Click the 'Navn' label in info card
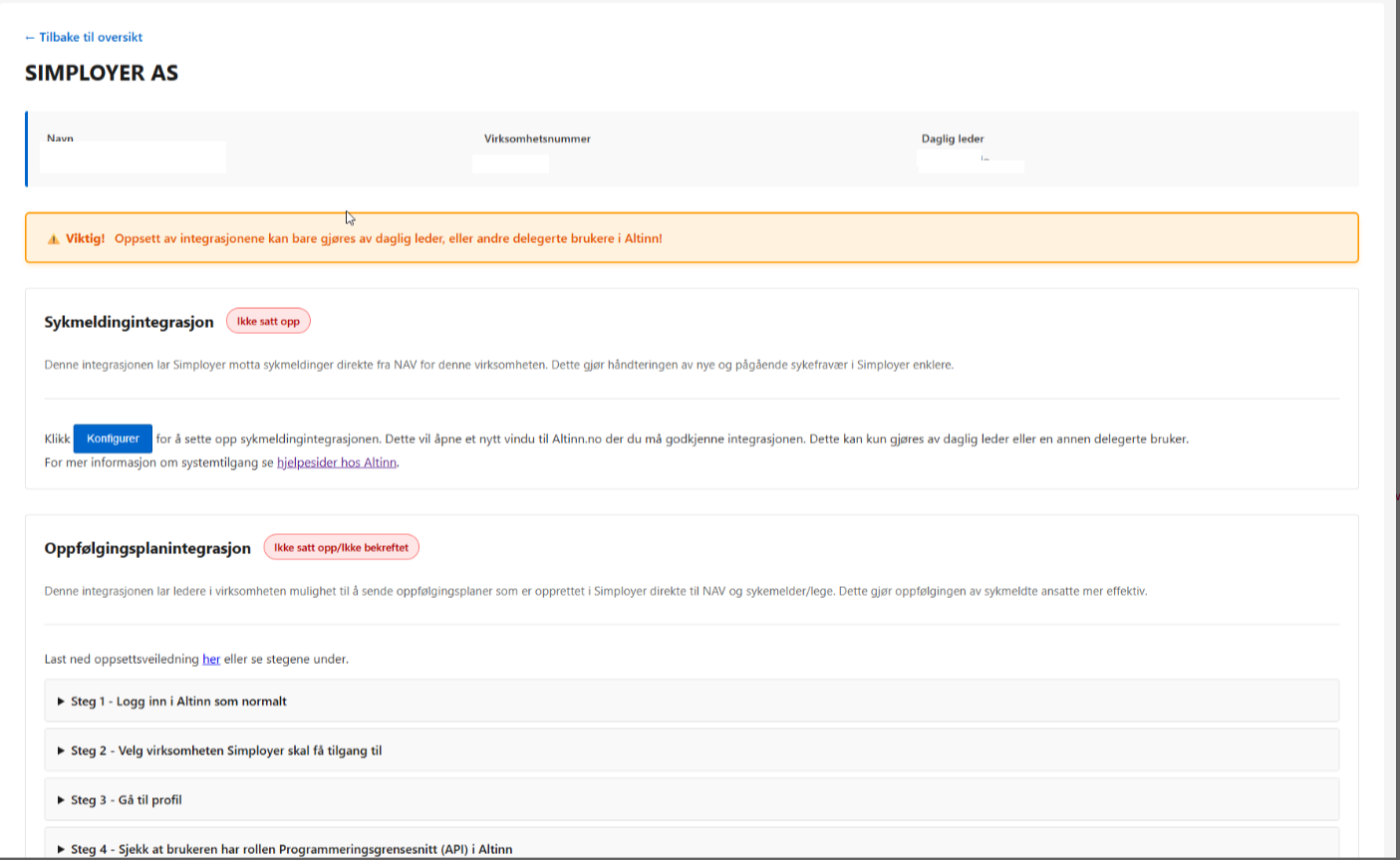Viewport: 1400px width, 860px height. point(60,139)
